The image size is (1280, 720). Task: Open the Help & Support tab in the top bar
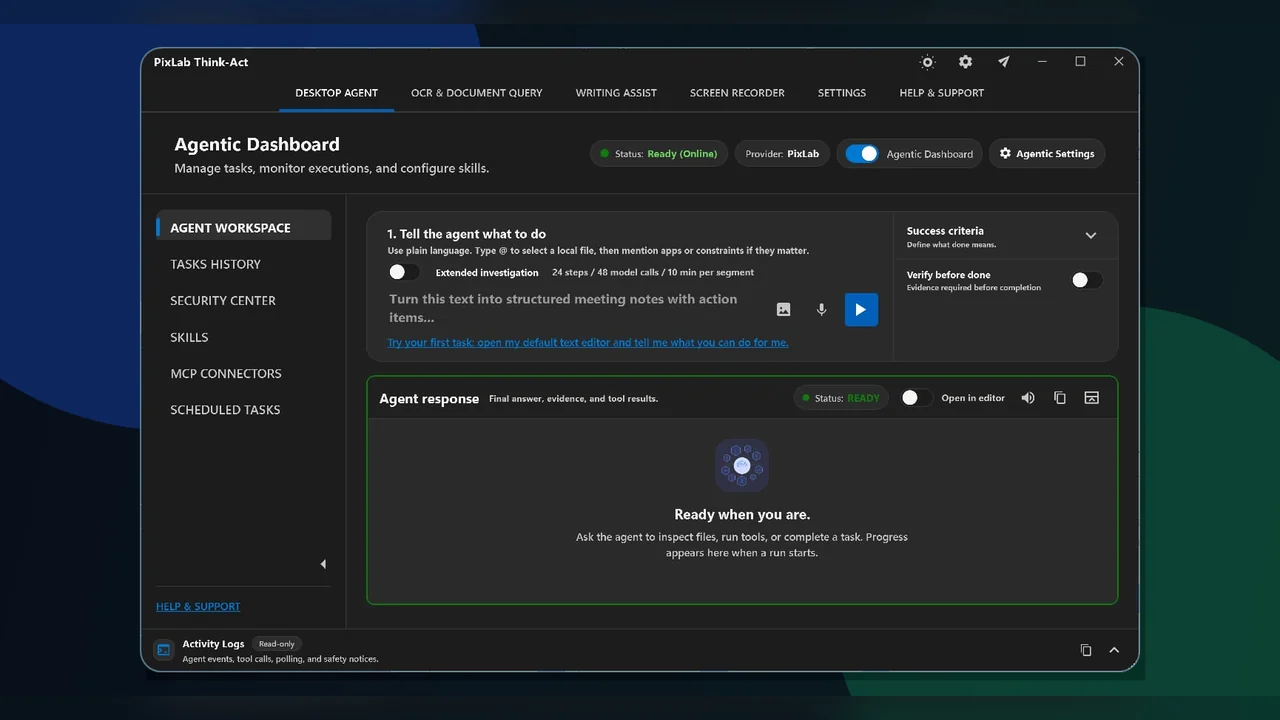(x=941, y=93)
